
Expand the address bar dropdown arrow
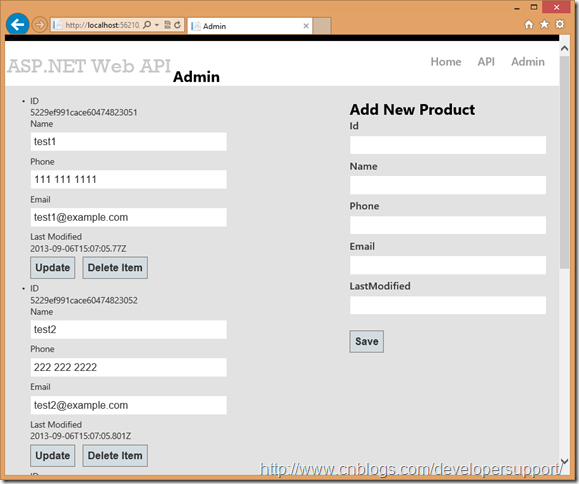tap(157, 25)
